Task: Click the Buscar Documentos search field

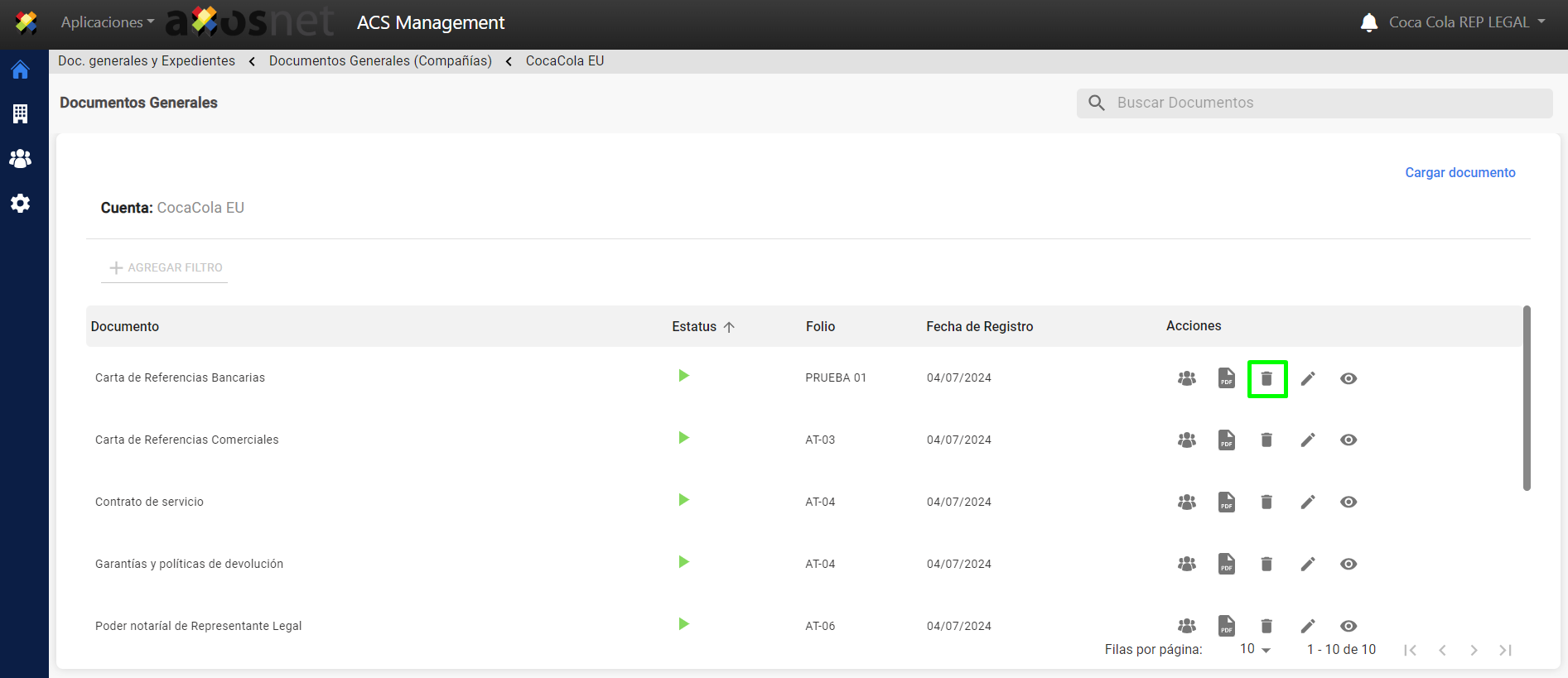Action: (x=1325, y=103)
